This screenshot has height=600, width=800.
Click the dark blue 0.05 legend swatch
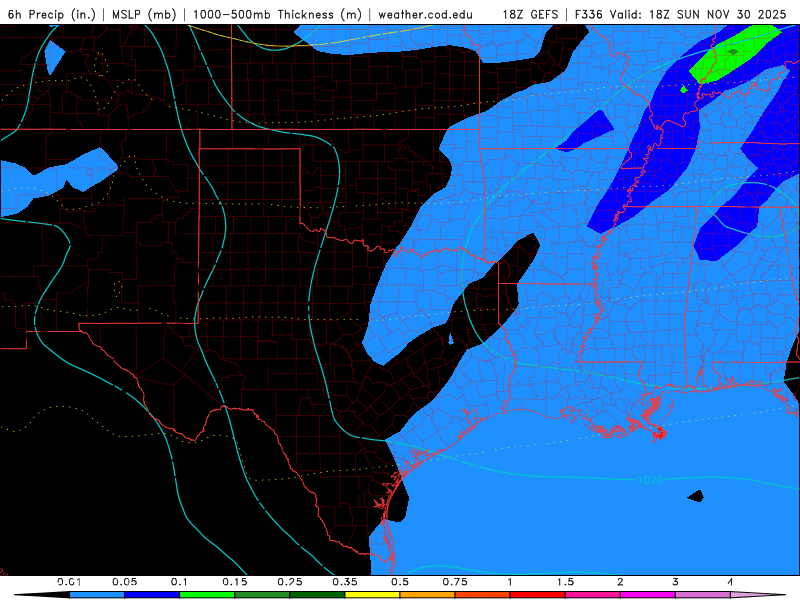(152, 595)
